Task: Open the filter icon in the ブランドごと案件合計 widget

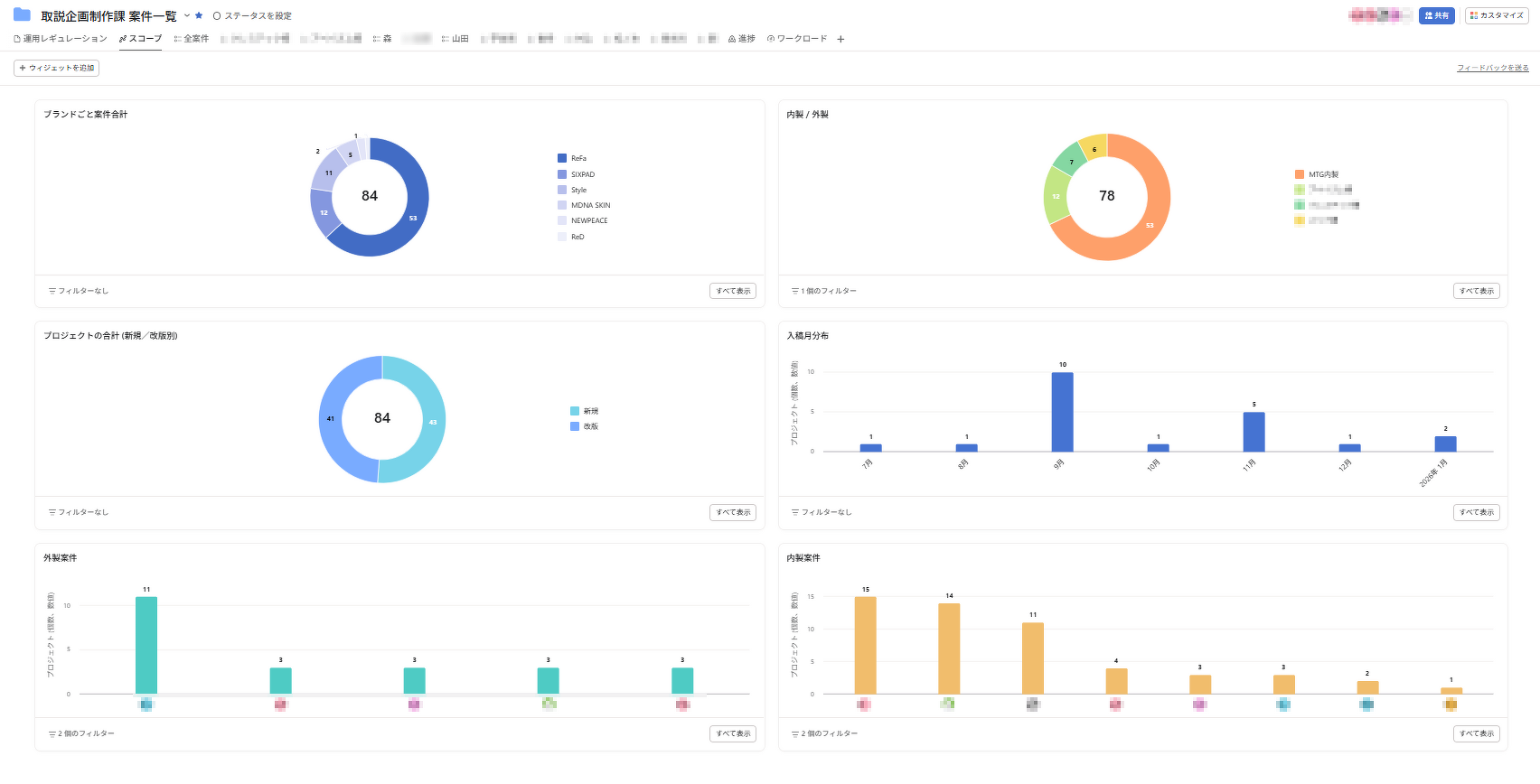Action: [52, 291]
